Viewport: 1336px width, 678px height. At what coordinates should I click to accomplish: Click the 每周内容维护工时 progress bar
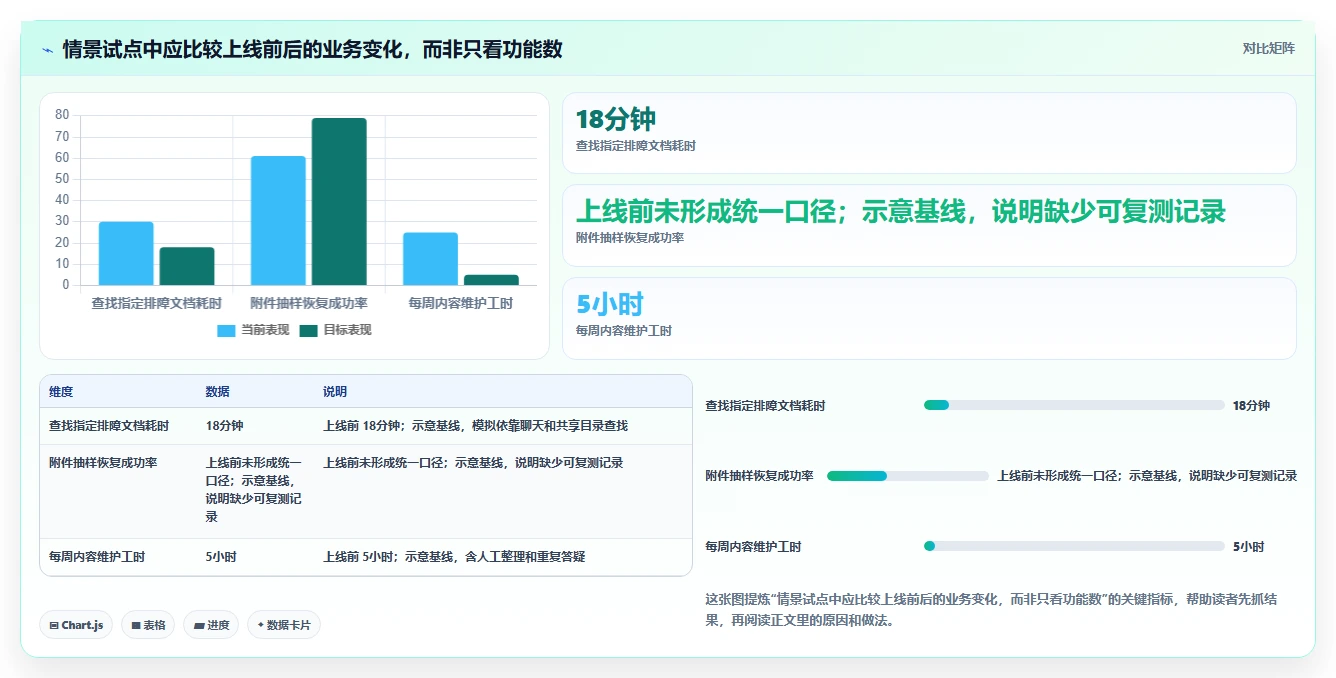(1074, 546)
